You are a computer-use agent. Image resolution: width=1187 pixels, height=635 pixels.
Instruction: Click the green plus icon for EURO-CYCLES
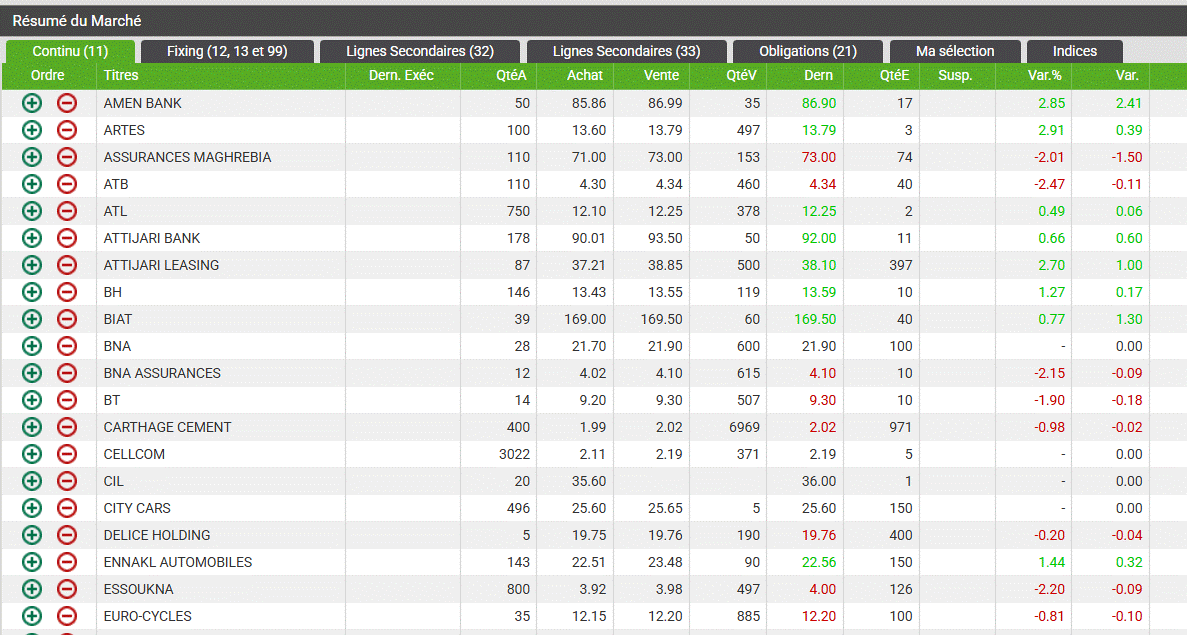point(32,616)
